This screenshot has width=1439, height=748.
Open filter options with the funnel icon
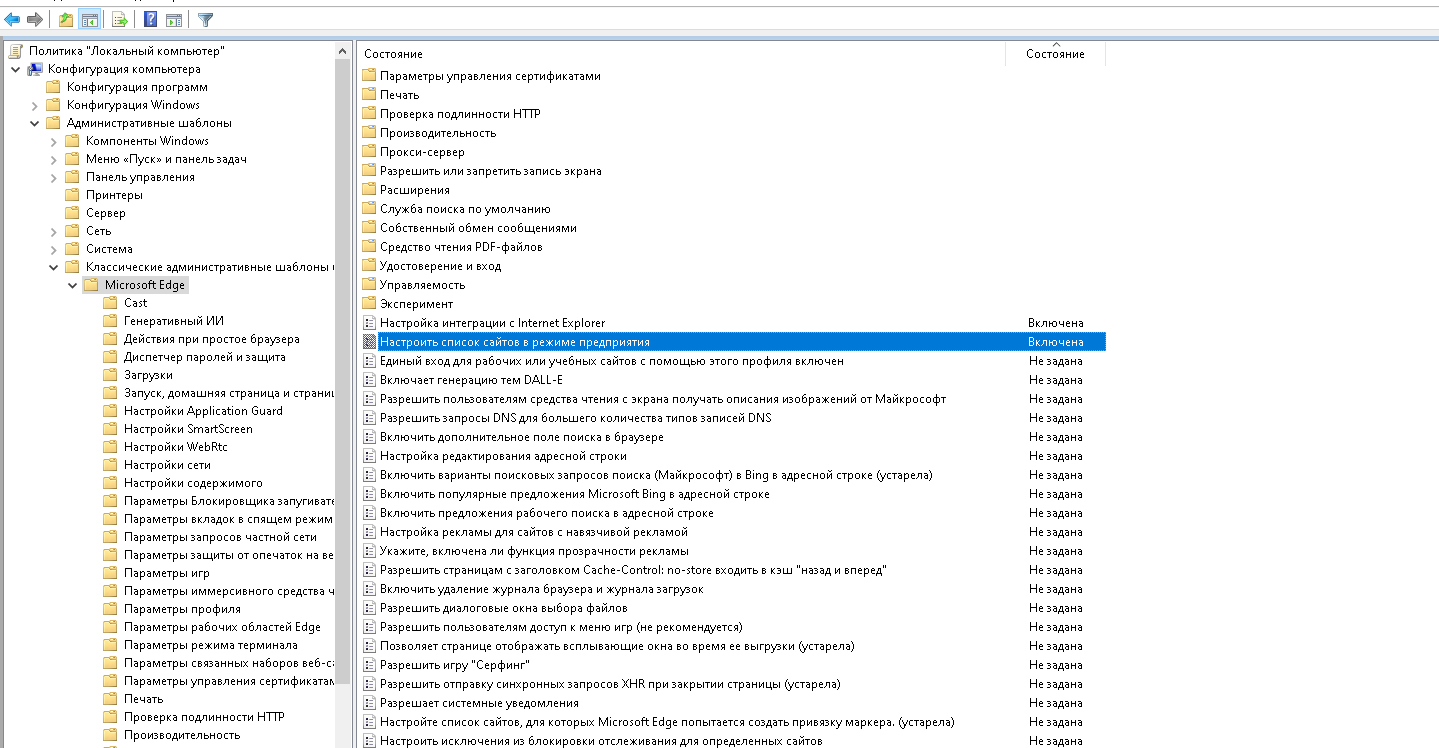pos(205,19)
